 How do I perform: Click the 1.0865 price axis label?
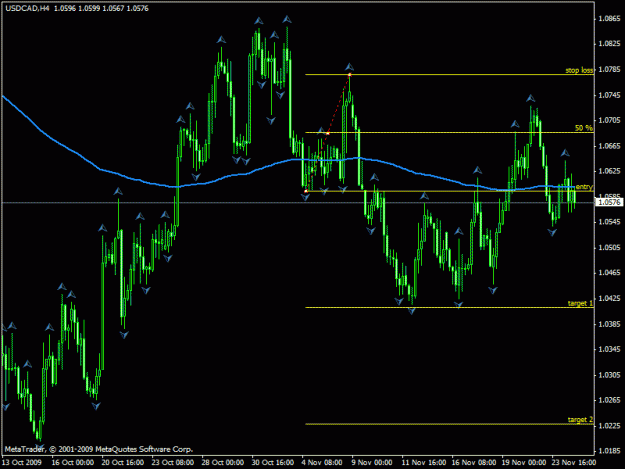click(x=609, y=18)
